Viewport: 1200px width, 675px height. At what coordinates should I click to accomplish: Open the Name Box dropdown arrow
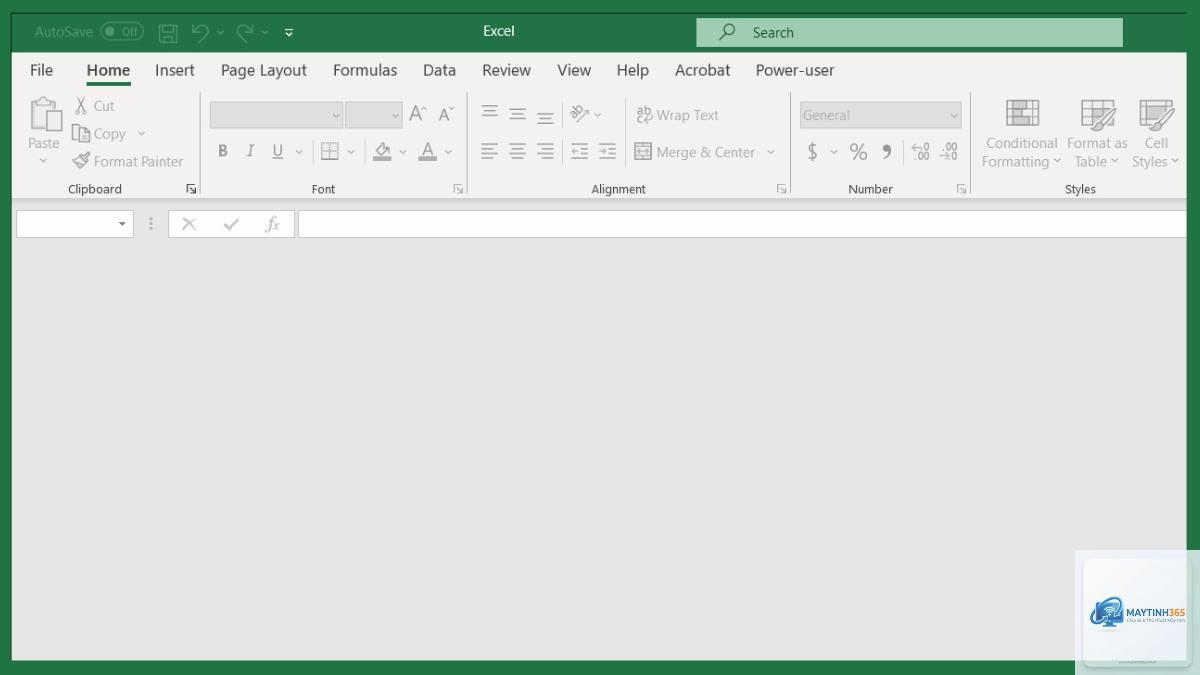(122, 224)
